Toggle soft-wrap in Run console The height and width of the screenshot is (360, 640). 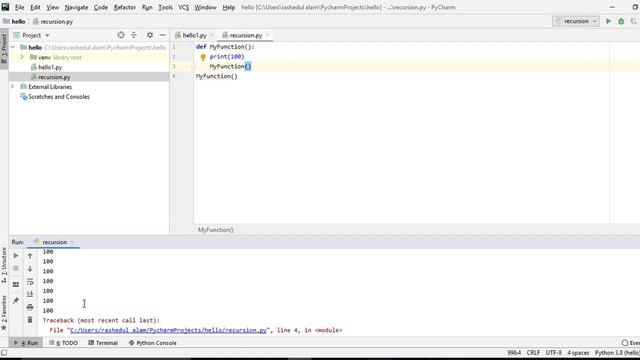pos(30,282)
